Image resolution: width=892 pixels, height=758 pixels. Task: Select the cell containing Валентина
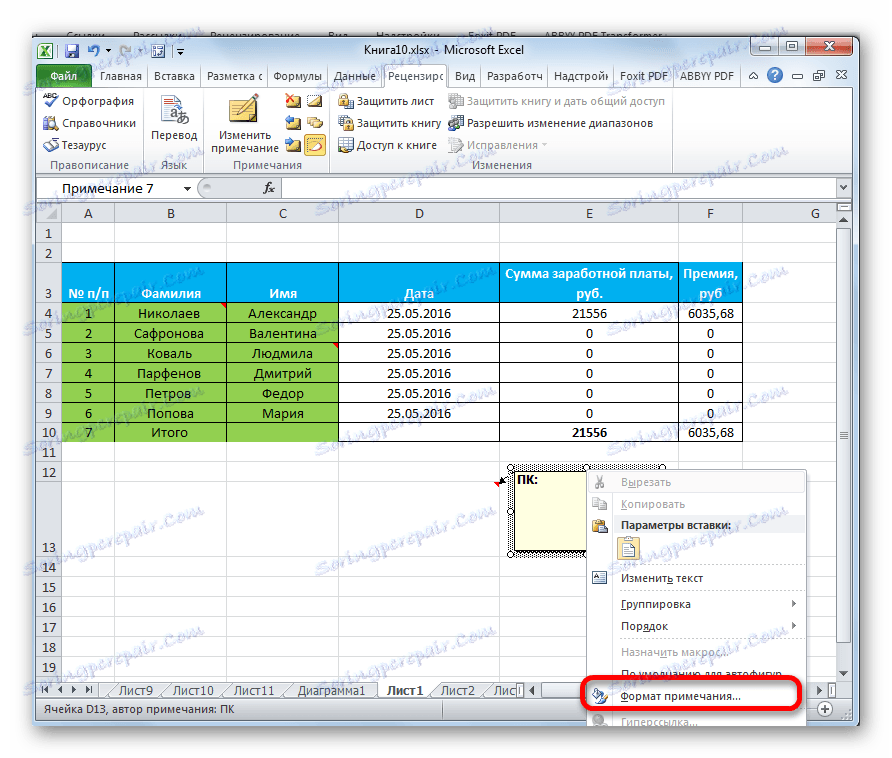283,333
